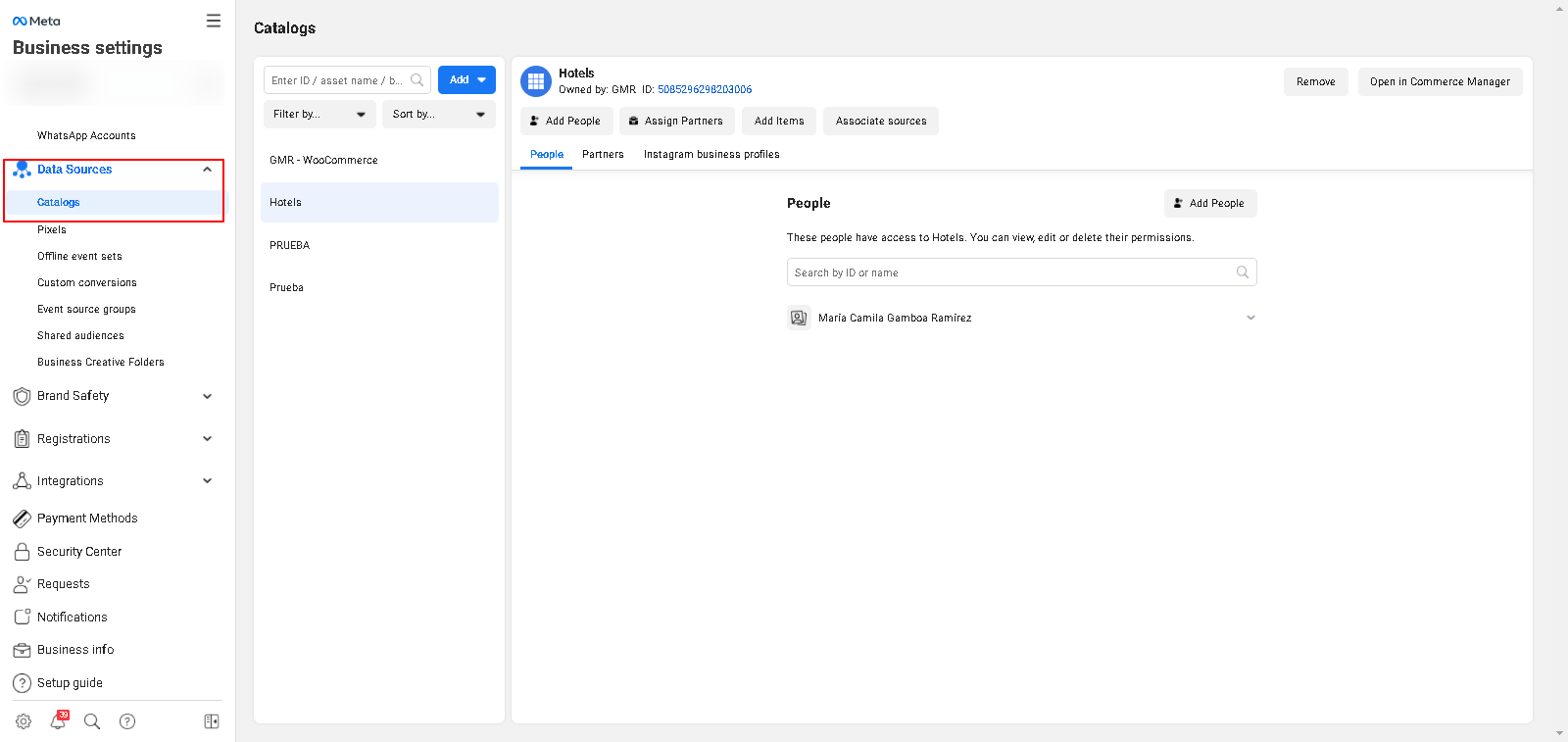Open the notification bell with red badge
1568x742 pixels.
click(x=59, y=720)
